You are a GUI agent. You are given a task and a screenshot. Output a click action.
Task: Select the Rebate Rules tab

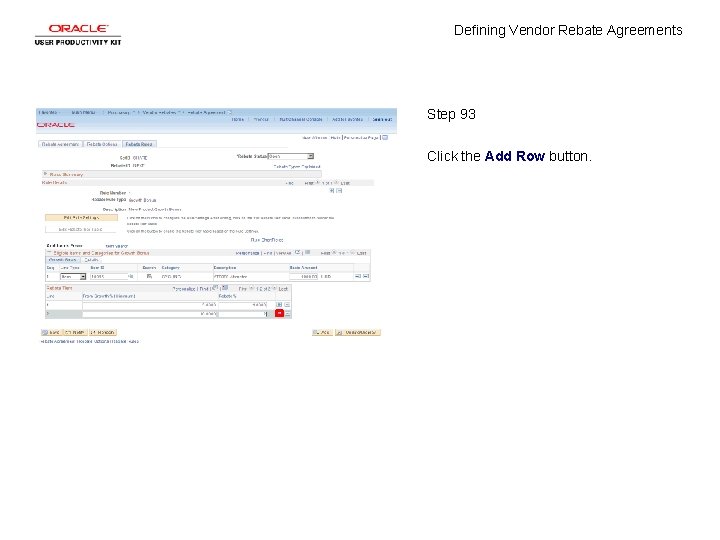coord(139,144)
